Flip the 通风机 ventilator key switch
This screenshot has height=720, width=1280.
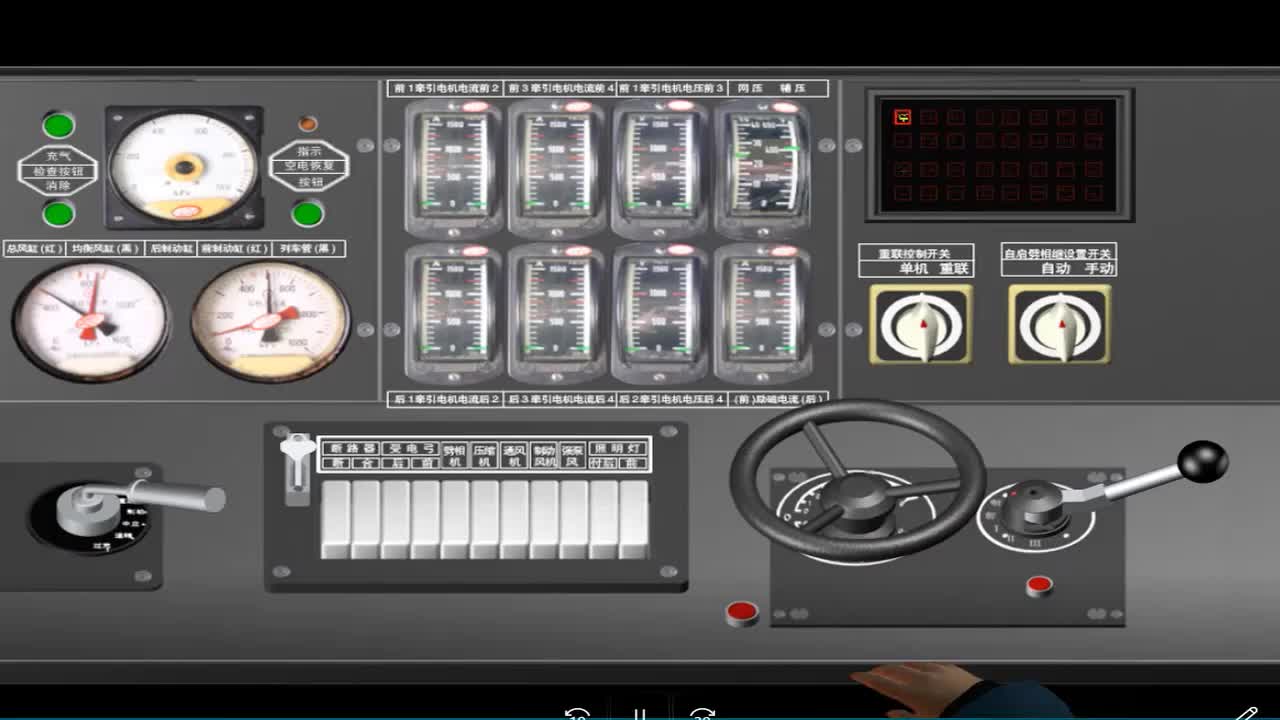point(515,519)
